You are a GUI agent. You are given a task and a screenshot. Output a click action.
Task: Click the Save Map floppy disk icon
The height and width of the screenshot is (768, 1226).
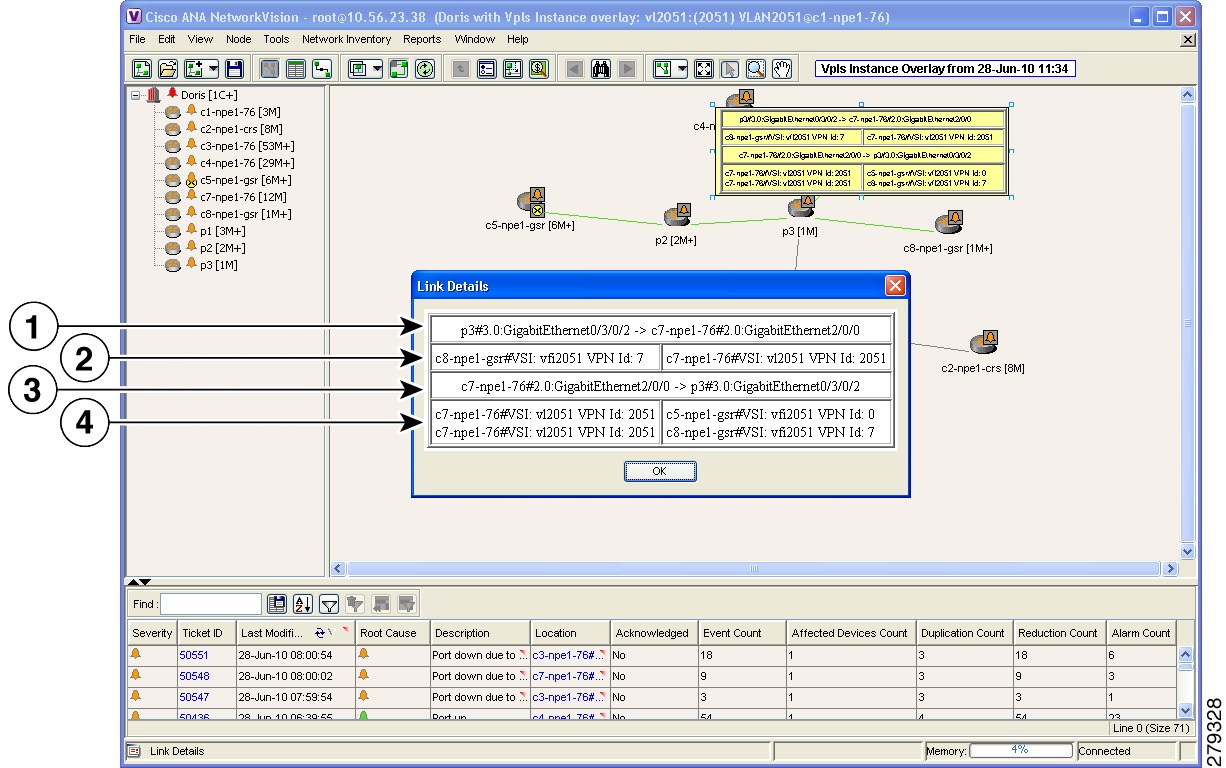pos(234,69)
